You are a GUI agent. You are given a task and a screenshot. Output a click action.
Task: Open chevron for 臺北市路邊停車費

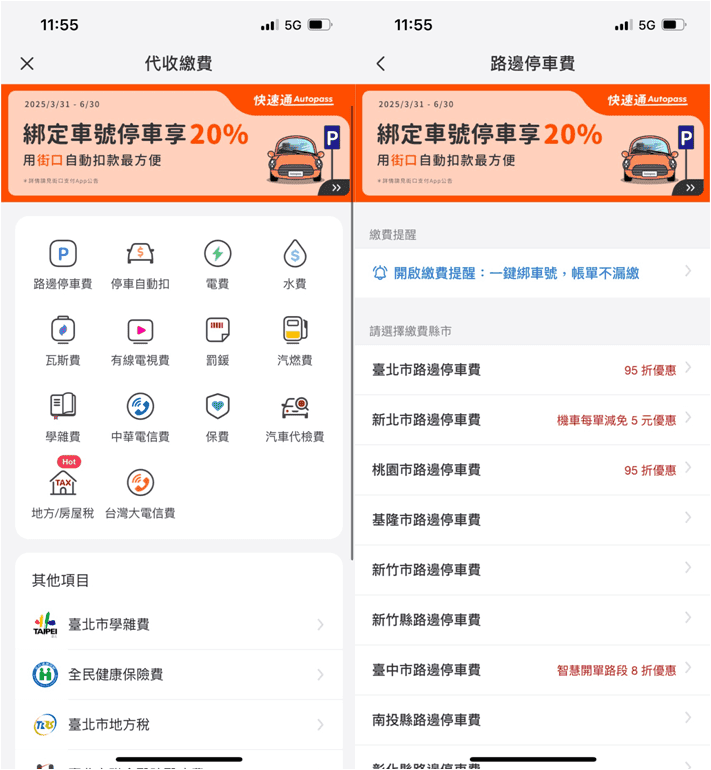[x=688, y=368]
